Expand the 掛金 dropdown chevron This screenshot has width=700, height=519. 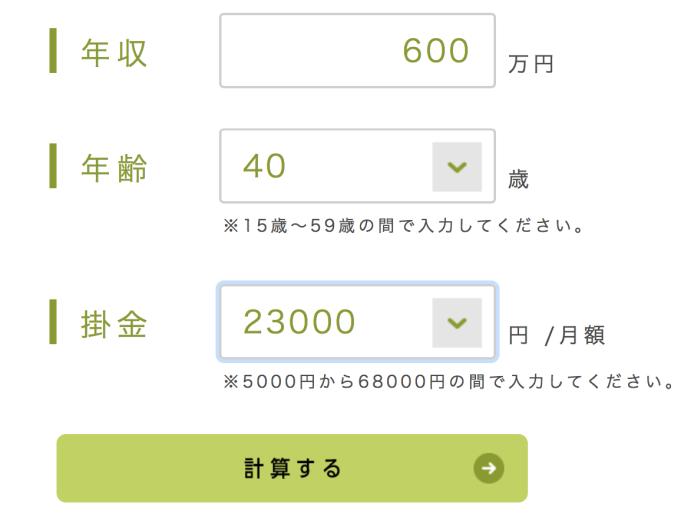(x=457, y=323)
